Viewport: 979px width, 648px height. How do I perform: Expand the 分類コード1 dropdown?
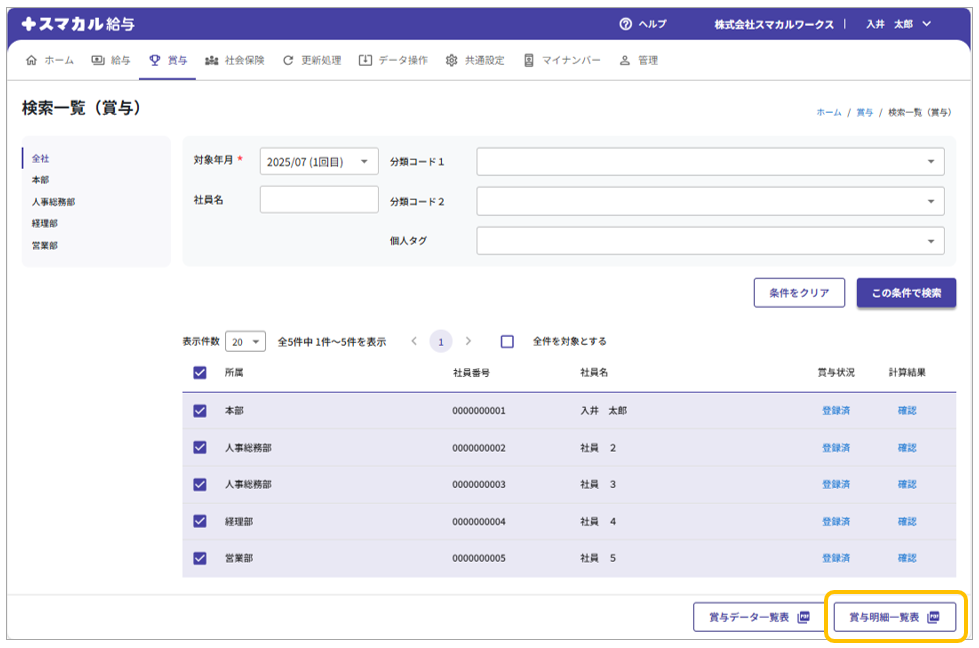710,162
